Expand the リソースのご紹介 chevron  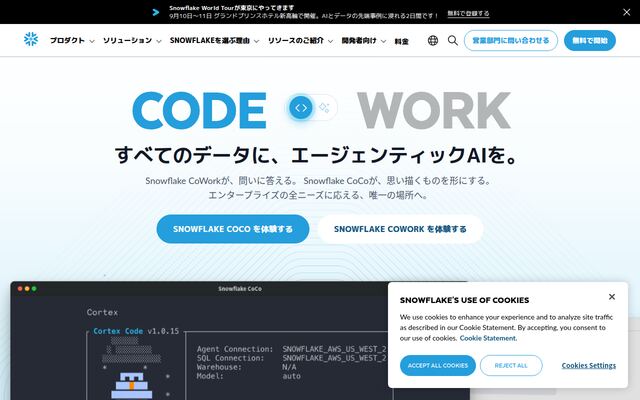point(330,41)
